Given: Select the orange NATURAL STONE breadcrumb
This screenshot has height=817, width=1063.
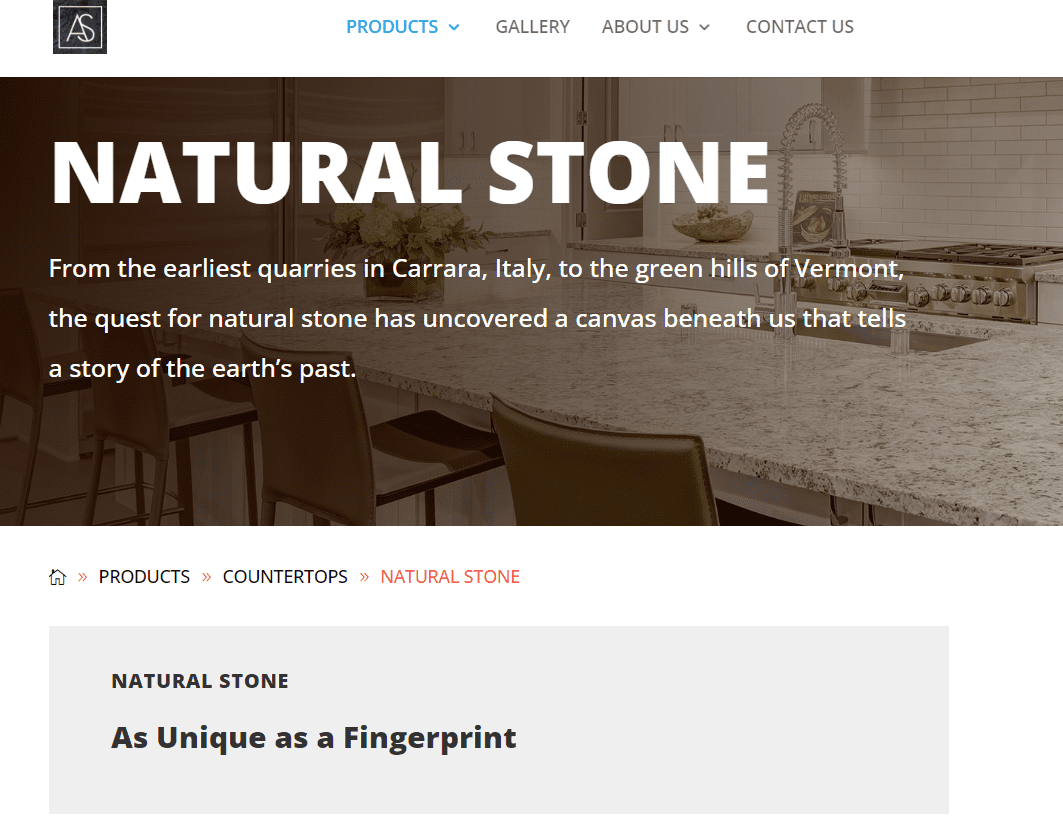Looking at the screenshot, I should point(450,577).
